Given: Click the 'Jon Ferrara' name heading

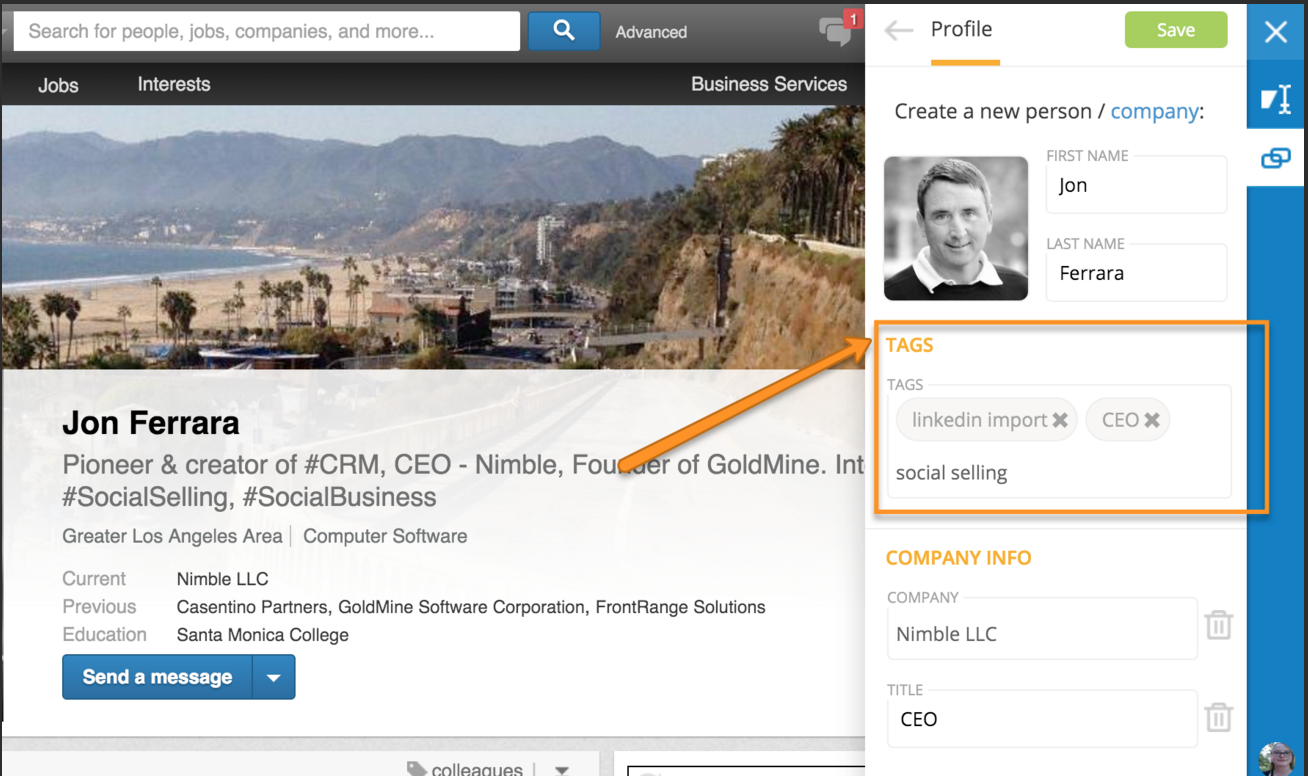Looking at the screenshot, I should click(x=151, y=423).
